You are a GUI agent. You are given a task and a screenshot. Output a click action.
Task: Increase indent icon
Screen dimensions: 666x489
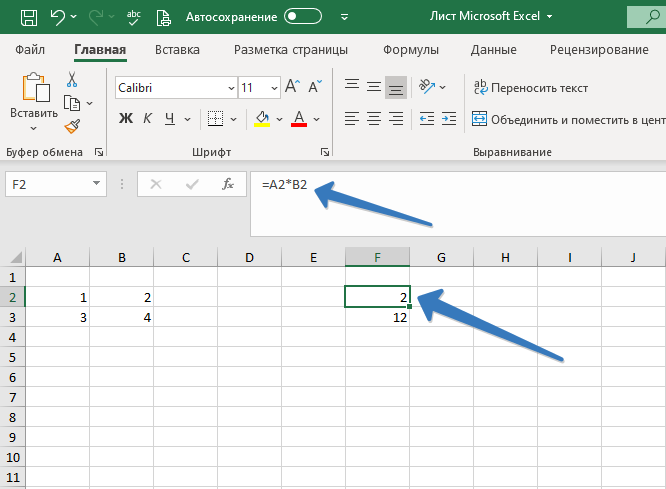449,119
